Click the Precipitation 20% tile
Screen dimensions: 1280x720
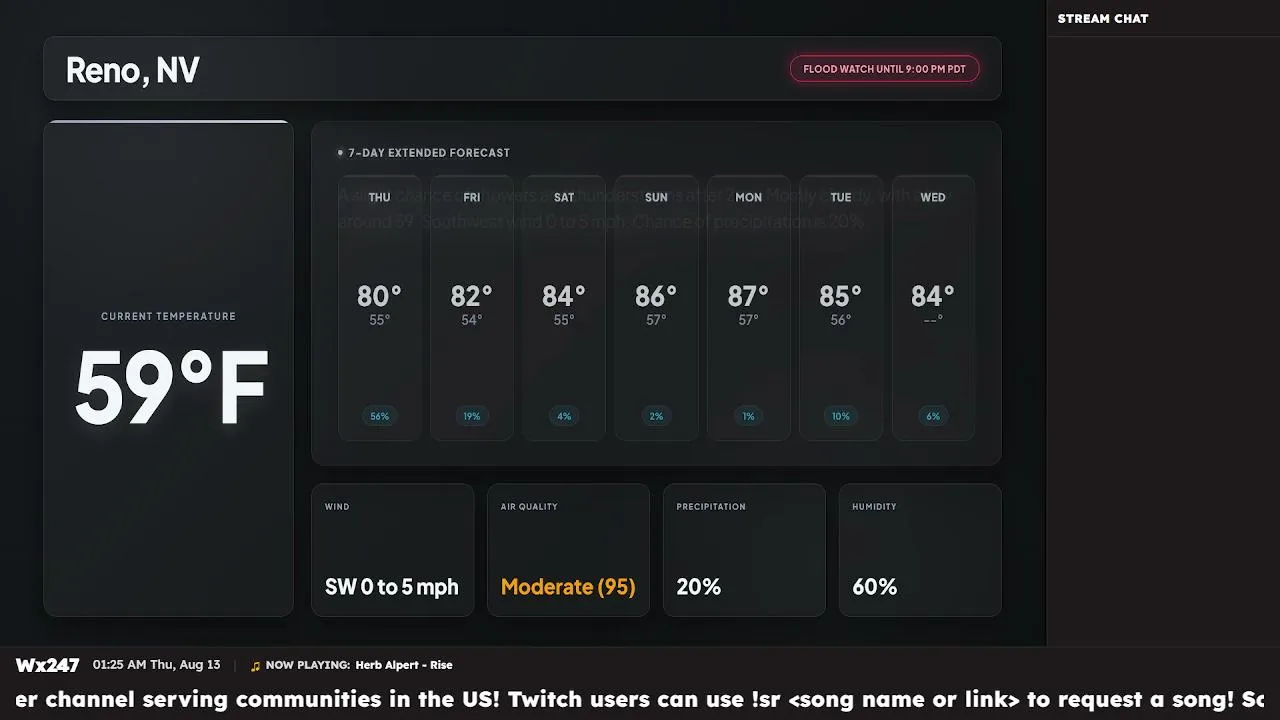tap(744, 550)
